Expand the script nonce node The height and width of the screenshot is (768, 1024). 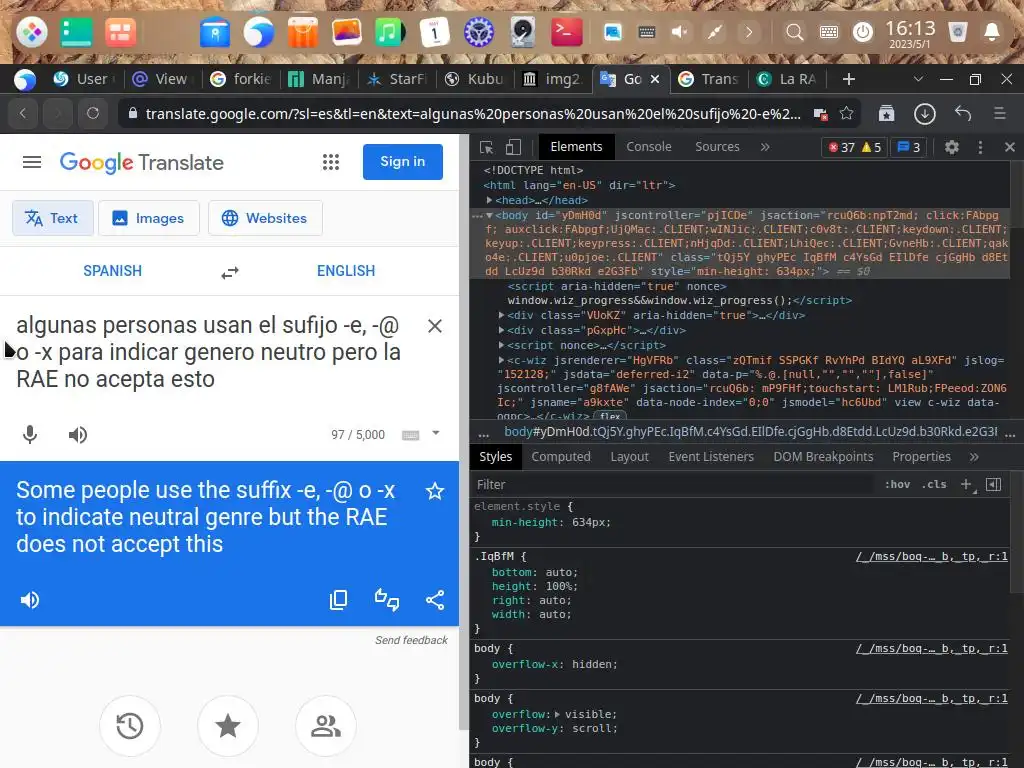[502, 345]
